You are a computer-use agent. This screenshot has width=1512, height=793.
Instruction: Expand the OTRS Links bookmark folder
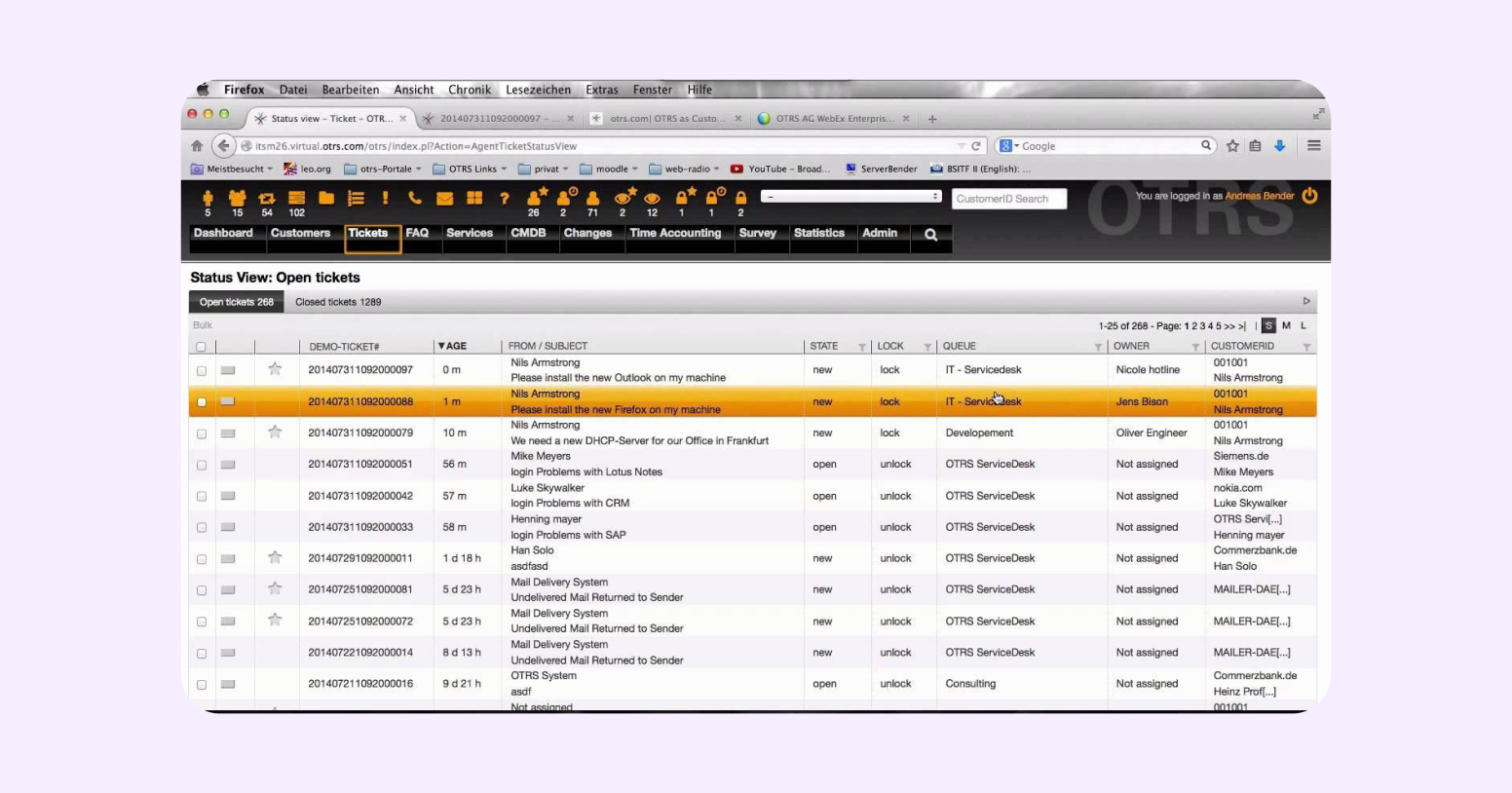pos(470,170)
